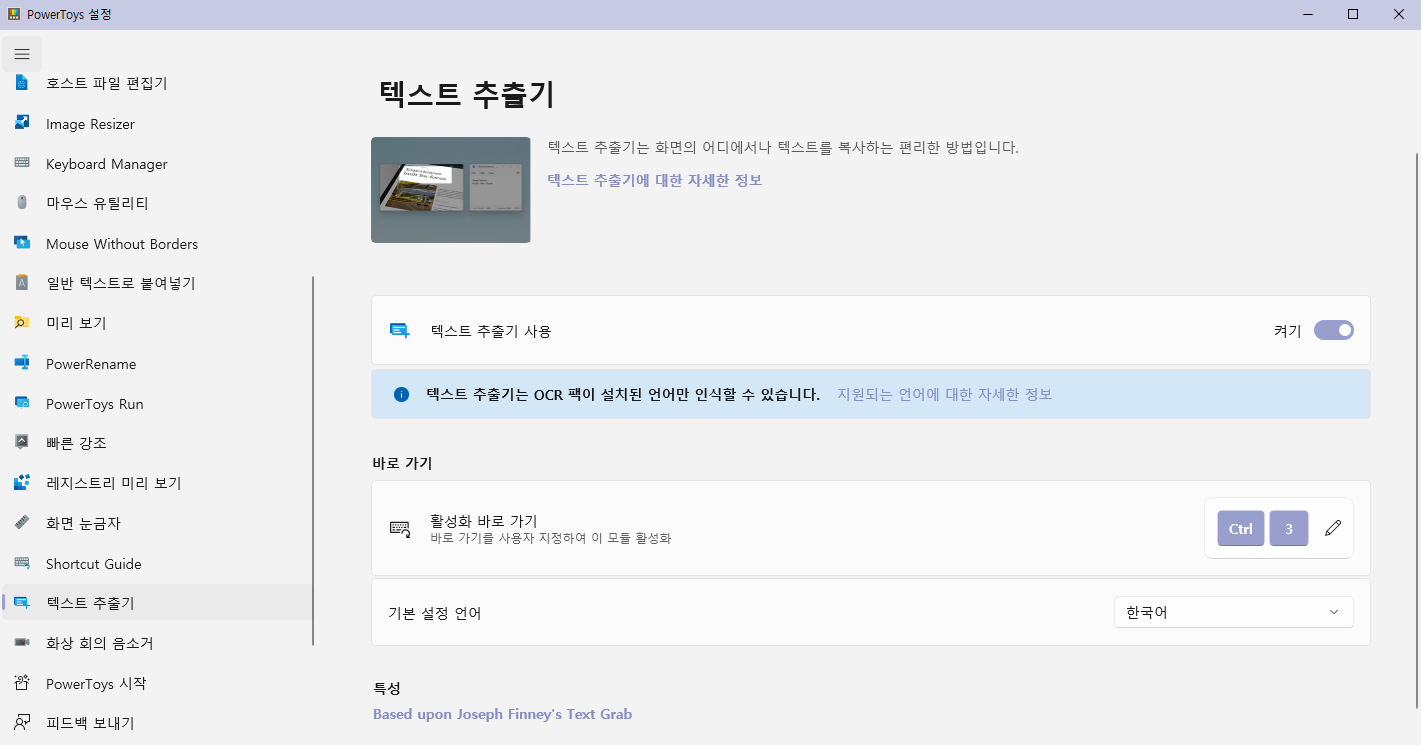
Task: Click the 마우스 유틸리티 icon
Action: (x=22, y=203)
